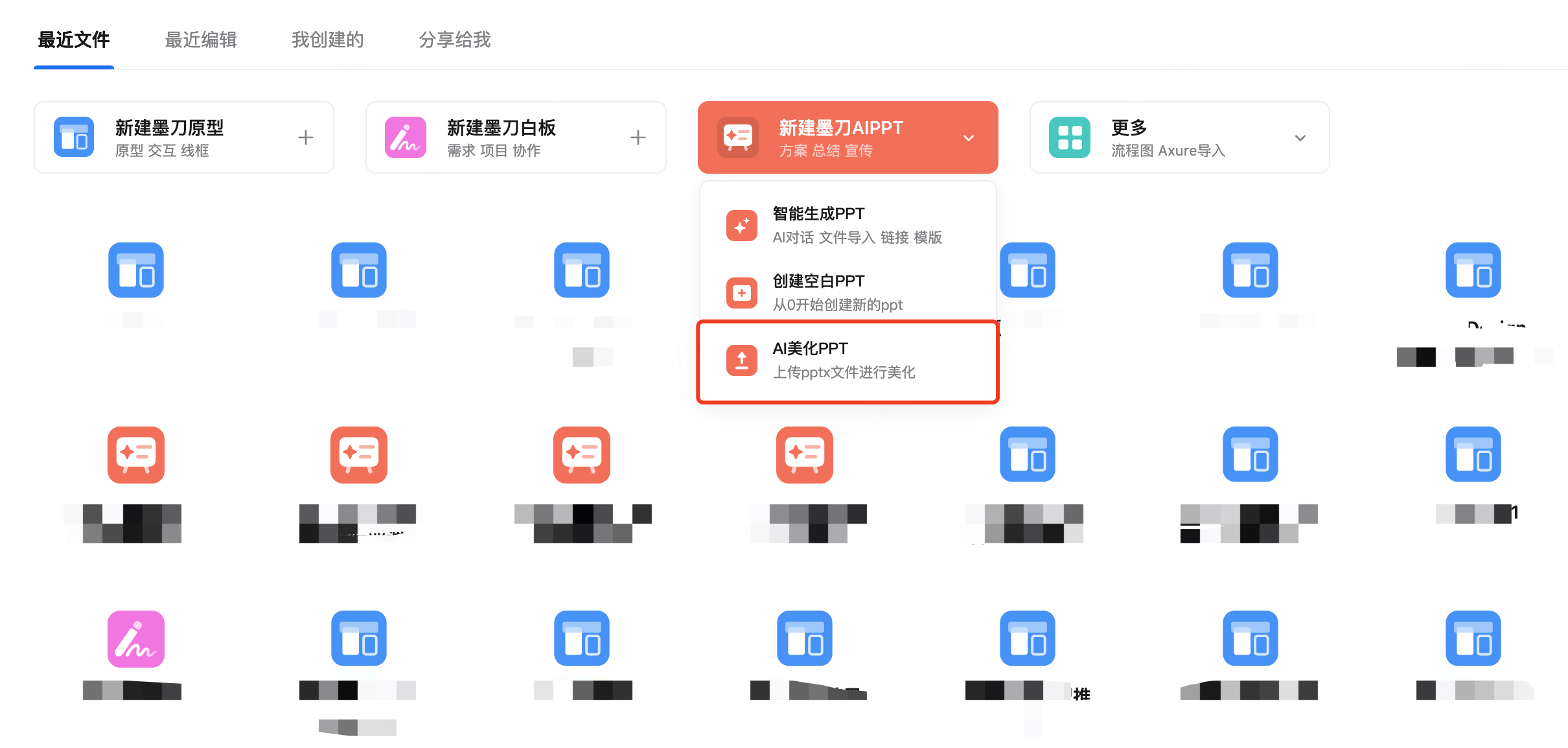The height and width of the screenshot is (748, 1568).
Task: Select the AI美化PPT menu entry
Action: click(847, 361)
